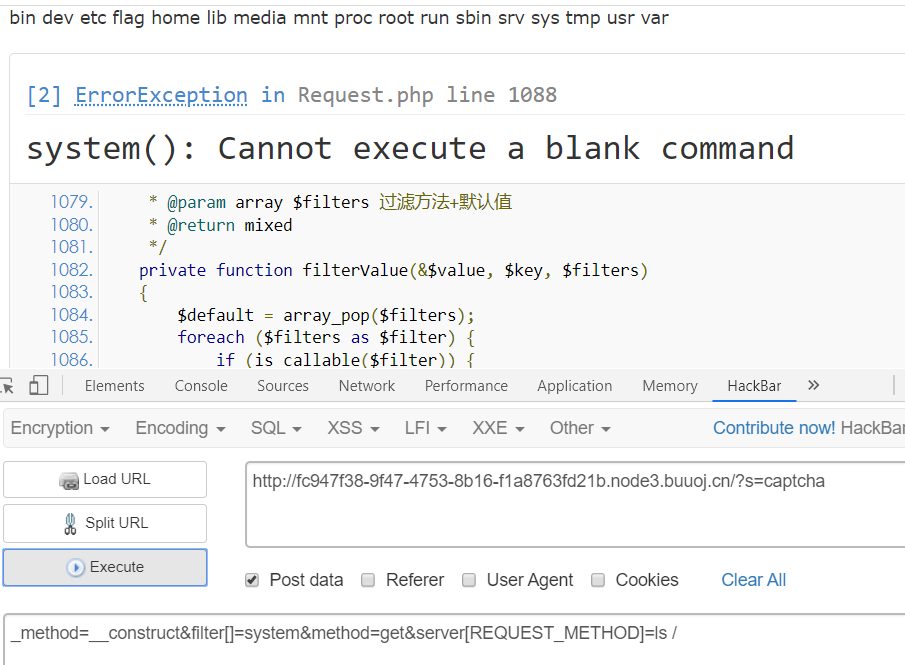This screenshot has height=665, width=905.
Task: Uncheck the Post data checkbox
Action: [252, 580]
